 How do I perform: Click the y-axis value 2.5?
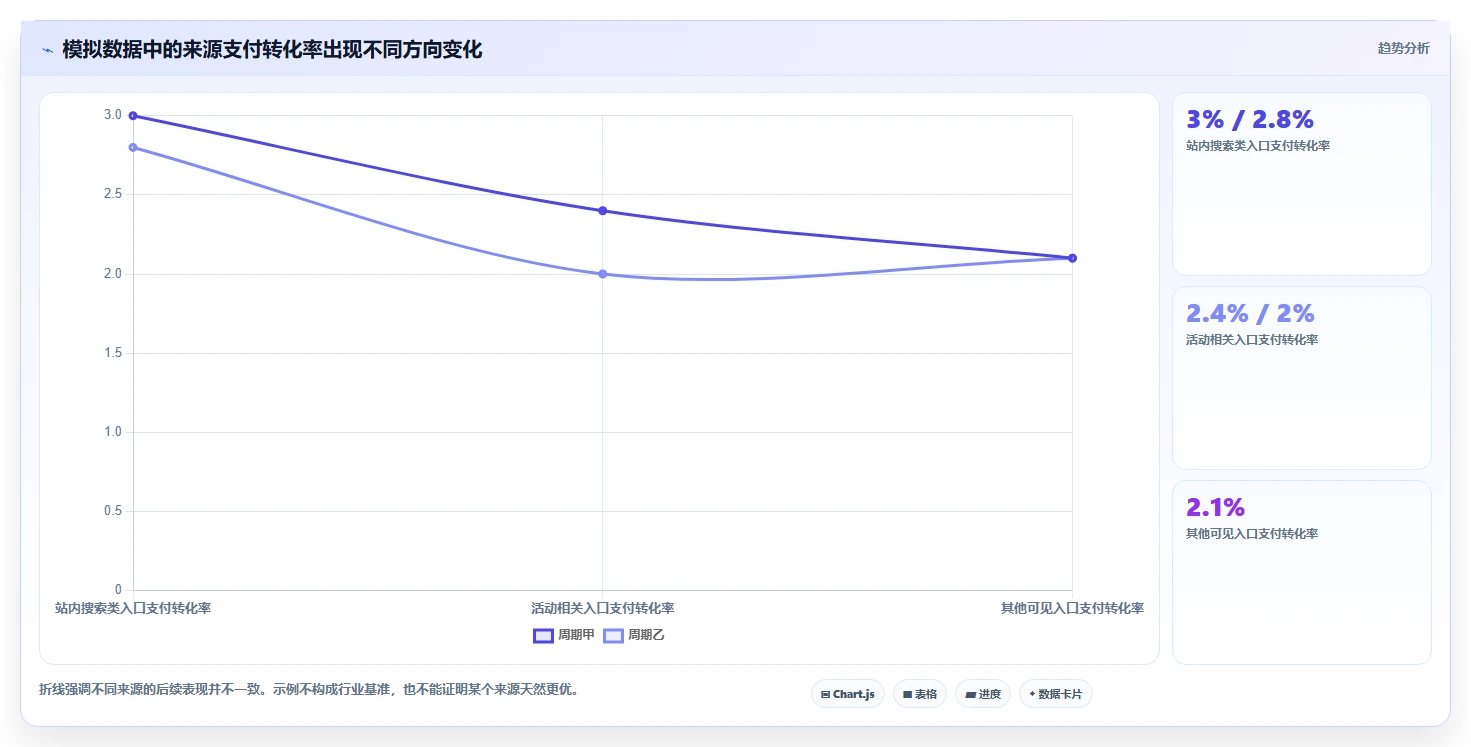(112, 194)
